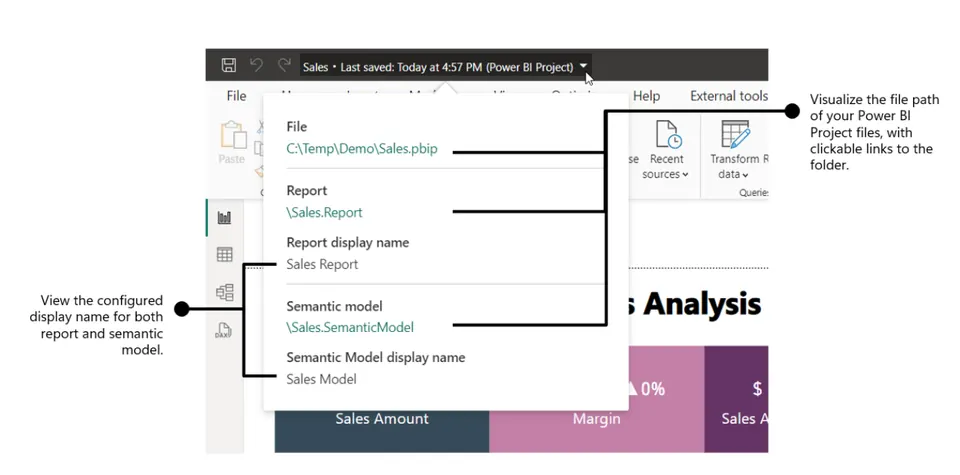Open the File menu

236,96
